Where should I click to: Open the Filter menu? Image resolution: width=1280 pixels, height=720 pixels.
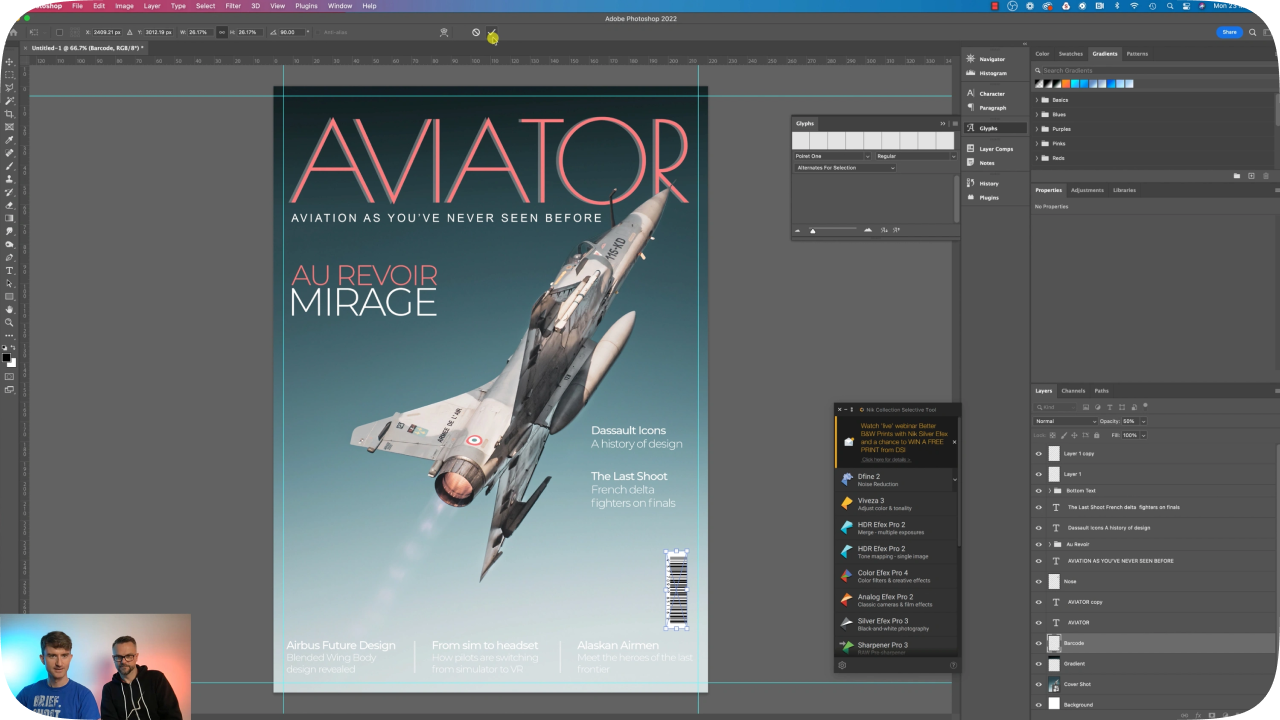click(x=233, y=6)
